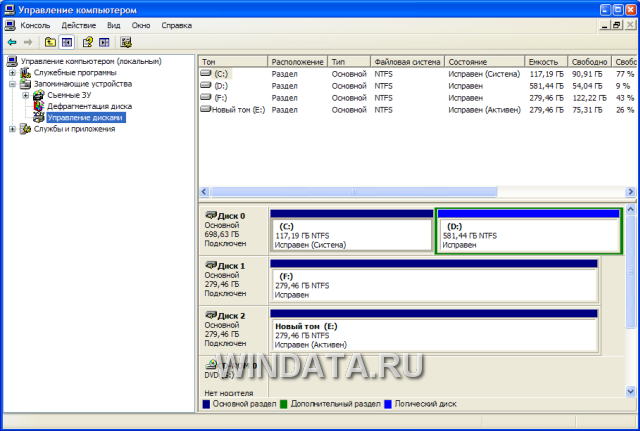Click the Forward arrow toolbar button
640x431 pixels.
tap(28, 42)
